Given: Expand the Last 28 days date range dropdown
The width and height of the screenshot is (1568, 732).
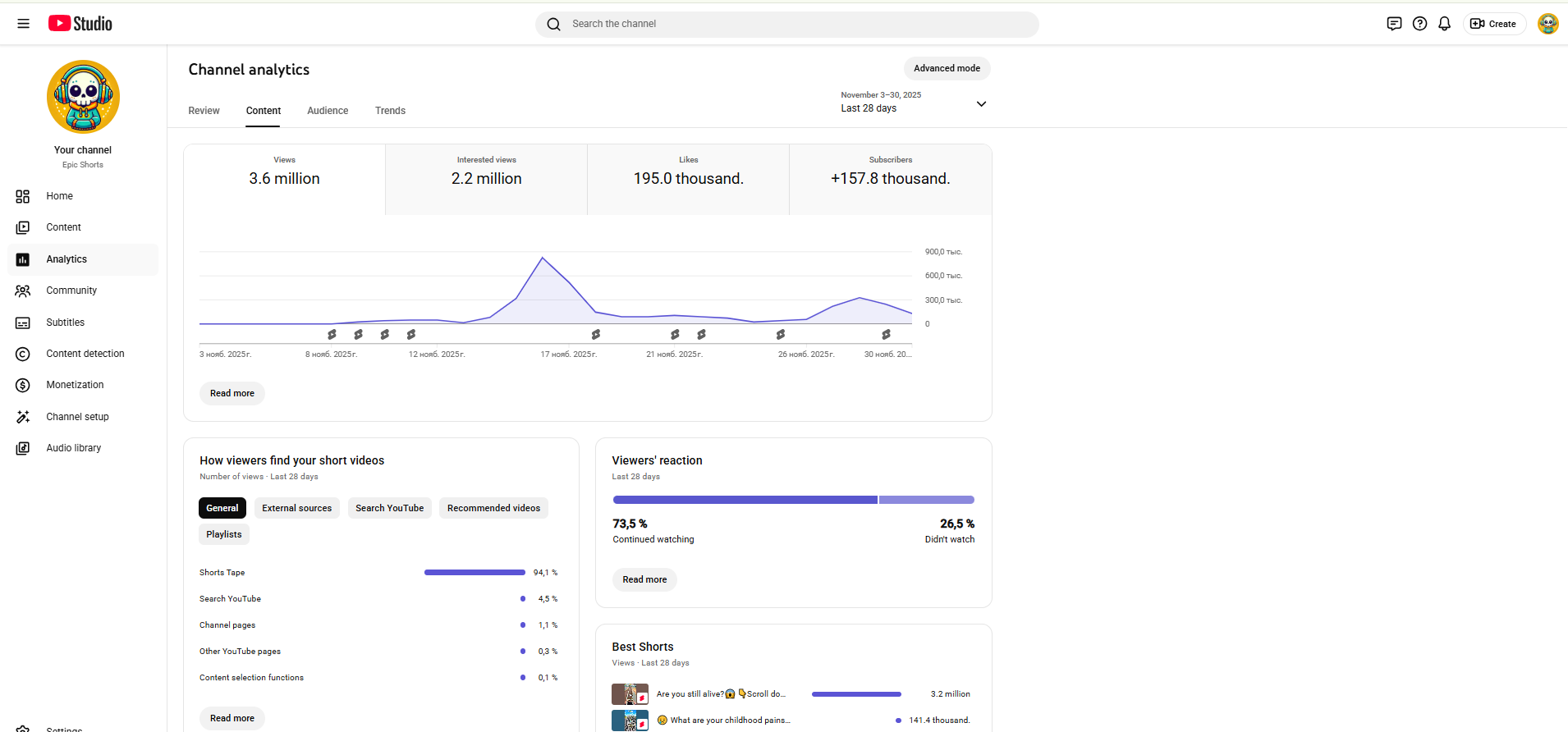Looking at the screenshot, I should (913, 103).
